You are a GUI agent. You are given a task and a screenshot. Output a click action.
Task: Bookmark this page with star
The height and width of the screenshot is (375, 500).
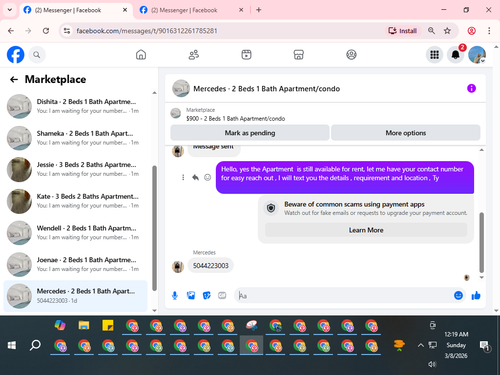click(447, 31)
